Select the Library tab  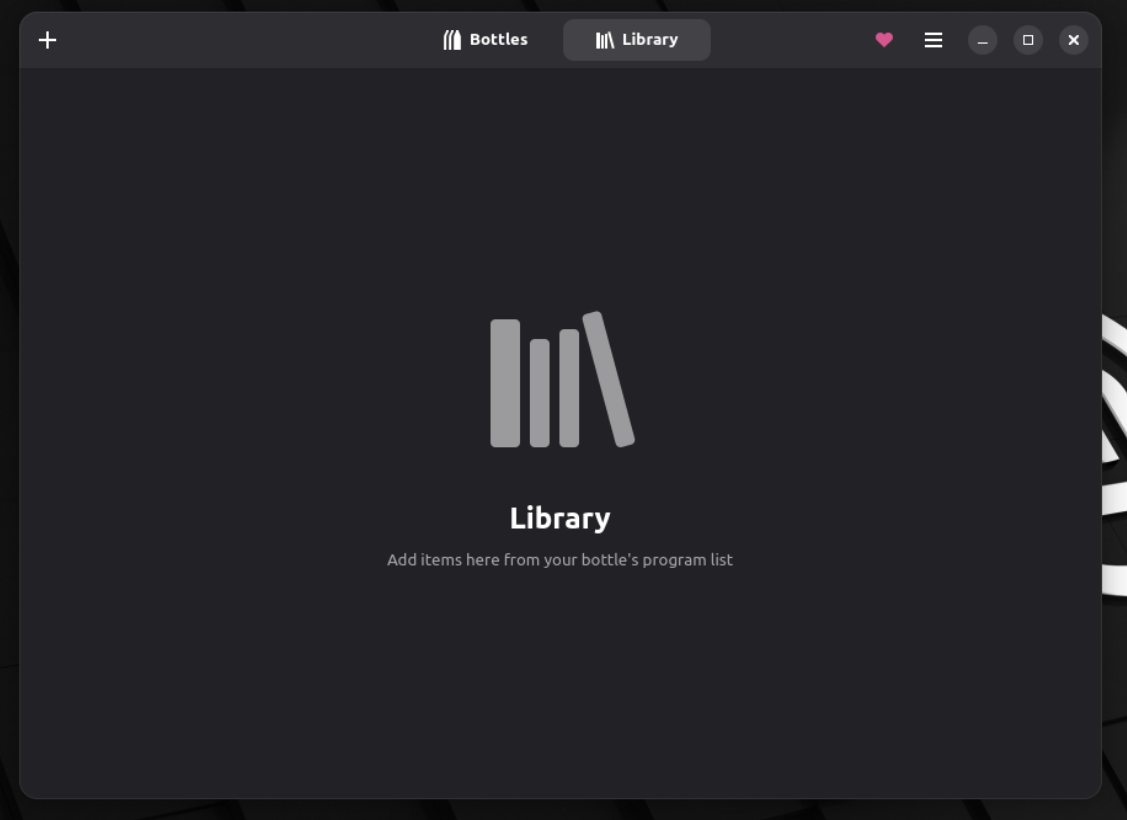pyautogui.click(x=637, y=40)
